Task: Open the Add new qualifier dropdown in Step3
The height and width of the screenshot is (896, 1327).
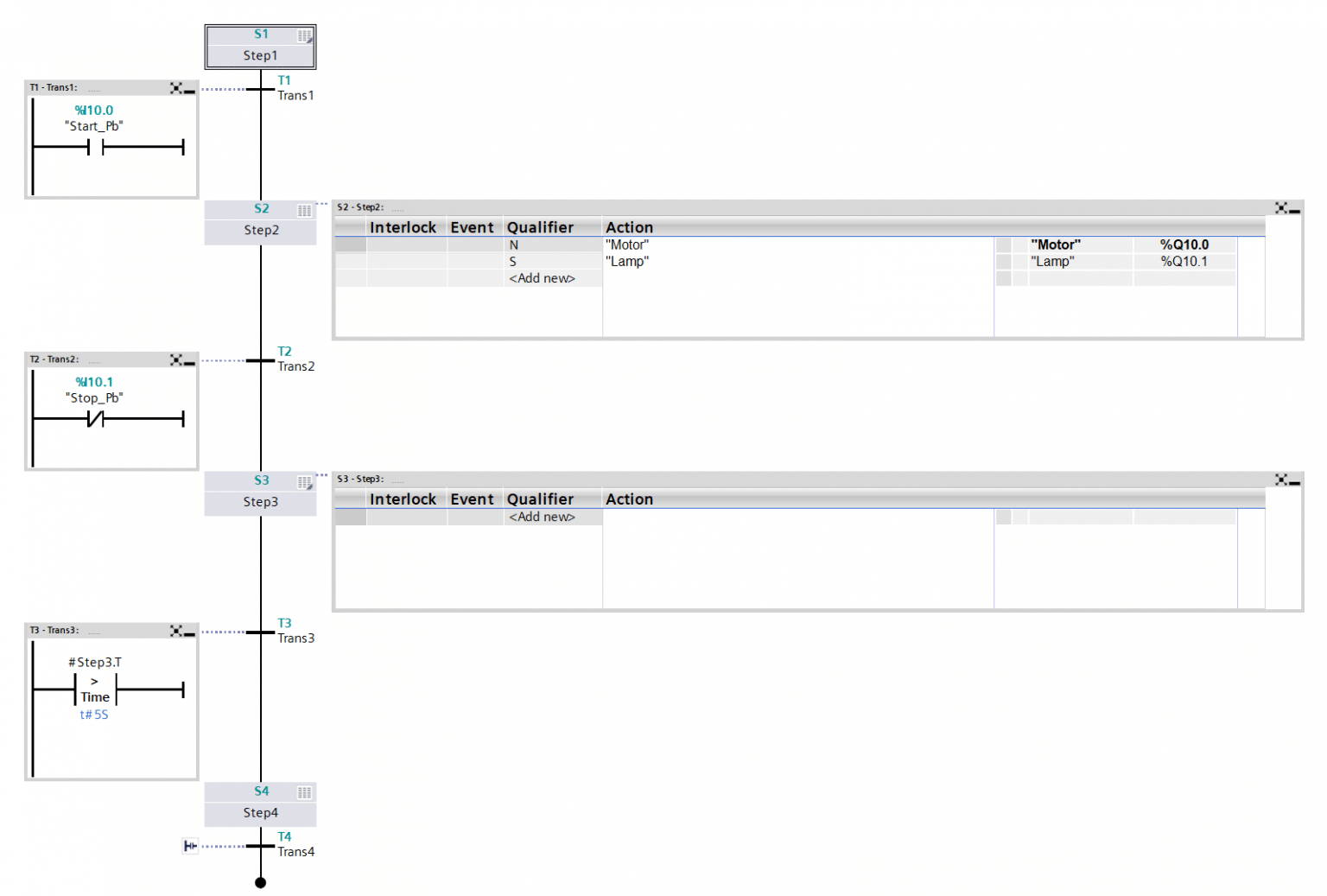Action: (542, 516)
